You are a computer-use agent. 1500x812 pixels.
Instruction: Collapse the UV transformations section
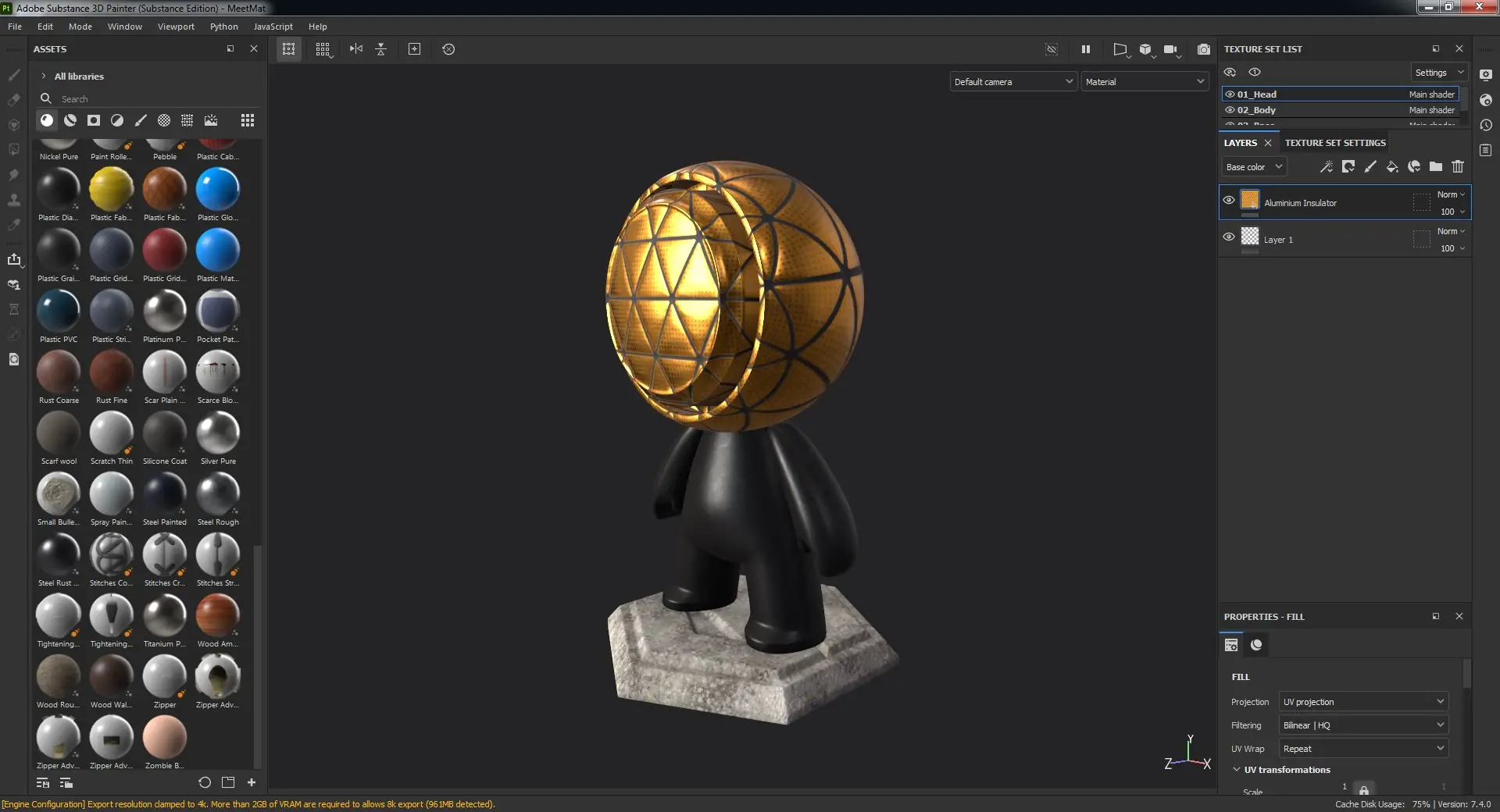pyautogui.click(x=1237, y=769)
